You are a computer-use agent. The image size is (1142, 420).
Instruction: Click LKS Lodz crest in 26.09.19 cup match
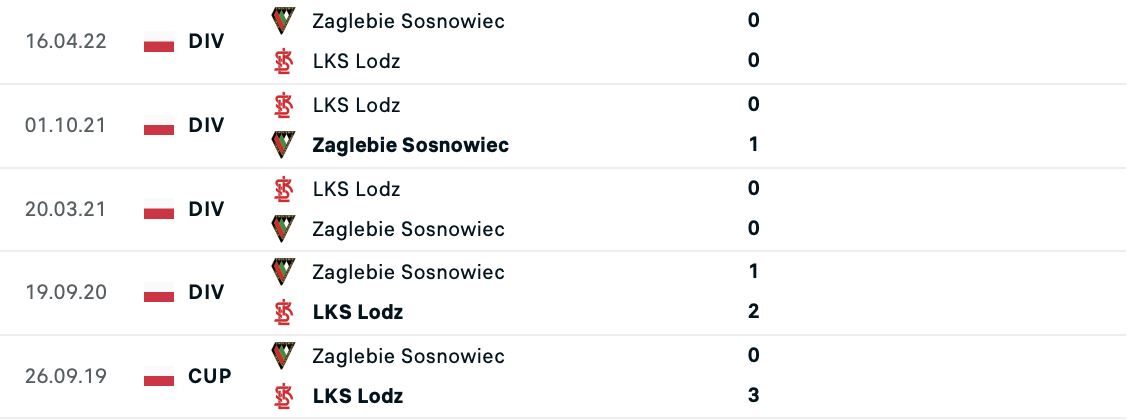[284, 396]
